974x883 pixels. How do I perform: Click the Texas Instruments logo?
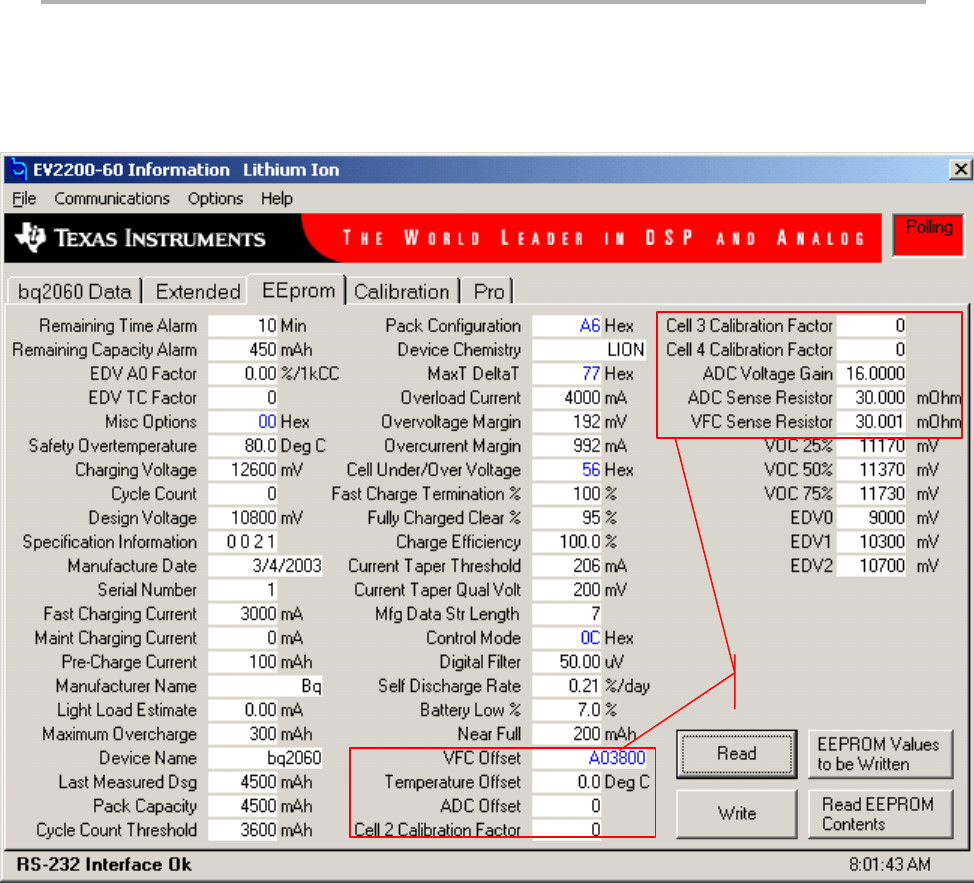coord(142,238)
